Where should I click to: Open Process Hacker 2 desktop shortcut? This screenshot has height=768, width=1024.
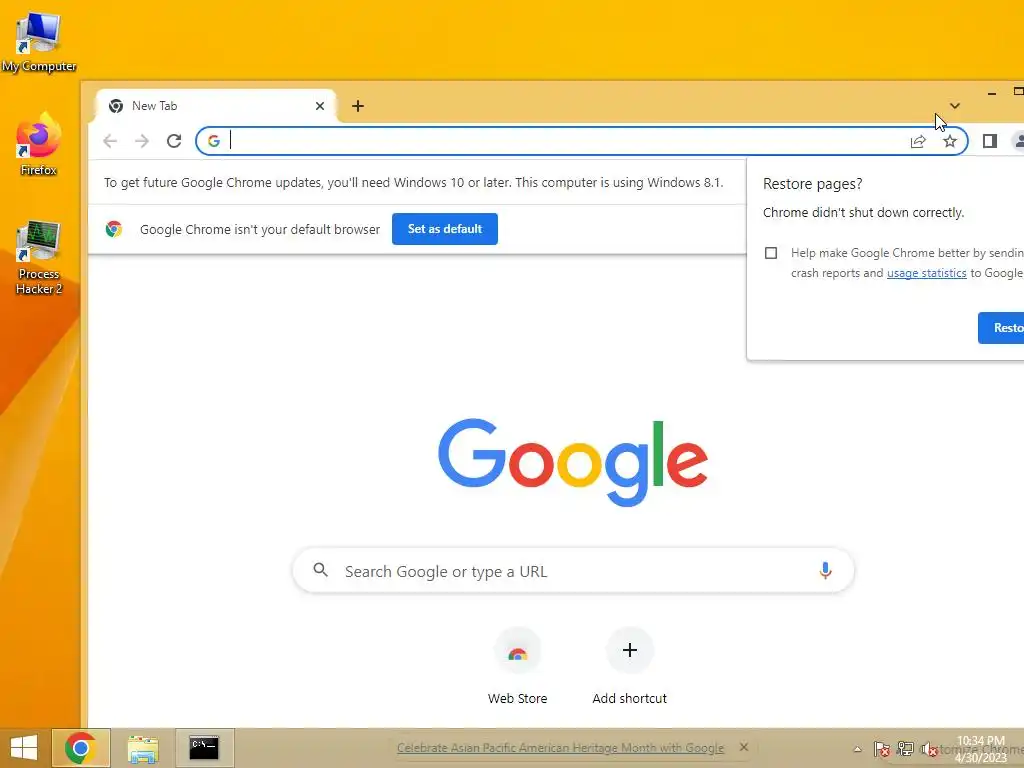point(39,257)
